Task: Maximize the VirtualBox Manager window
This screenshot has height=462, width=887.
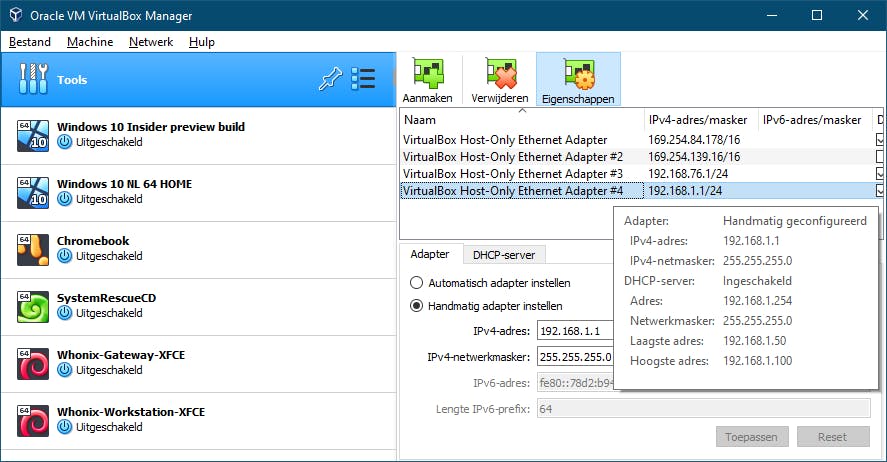Action: [817, 15]
